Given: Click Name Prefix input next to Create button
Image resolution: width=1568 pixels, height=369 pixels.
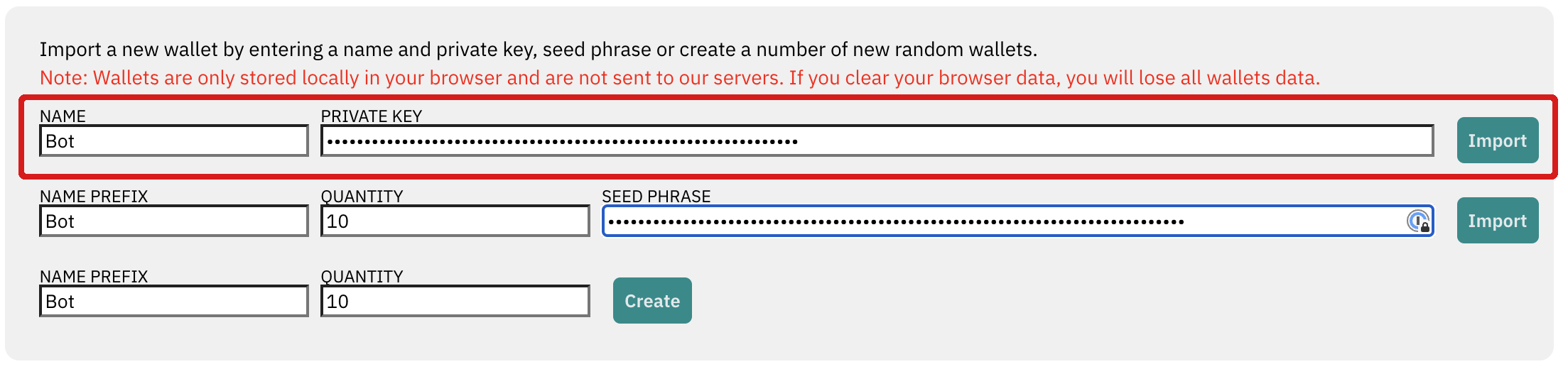Looking at the screenshot, I should 174,302.
